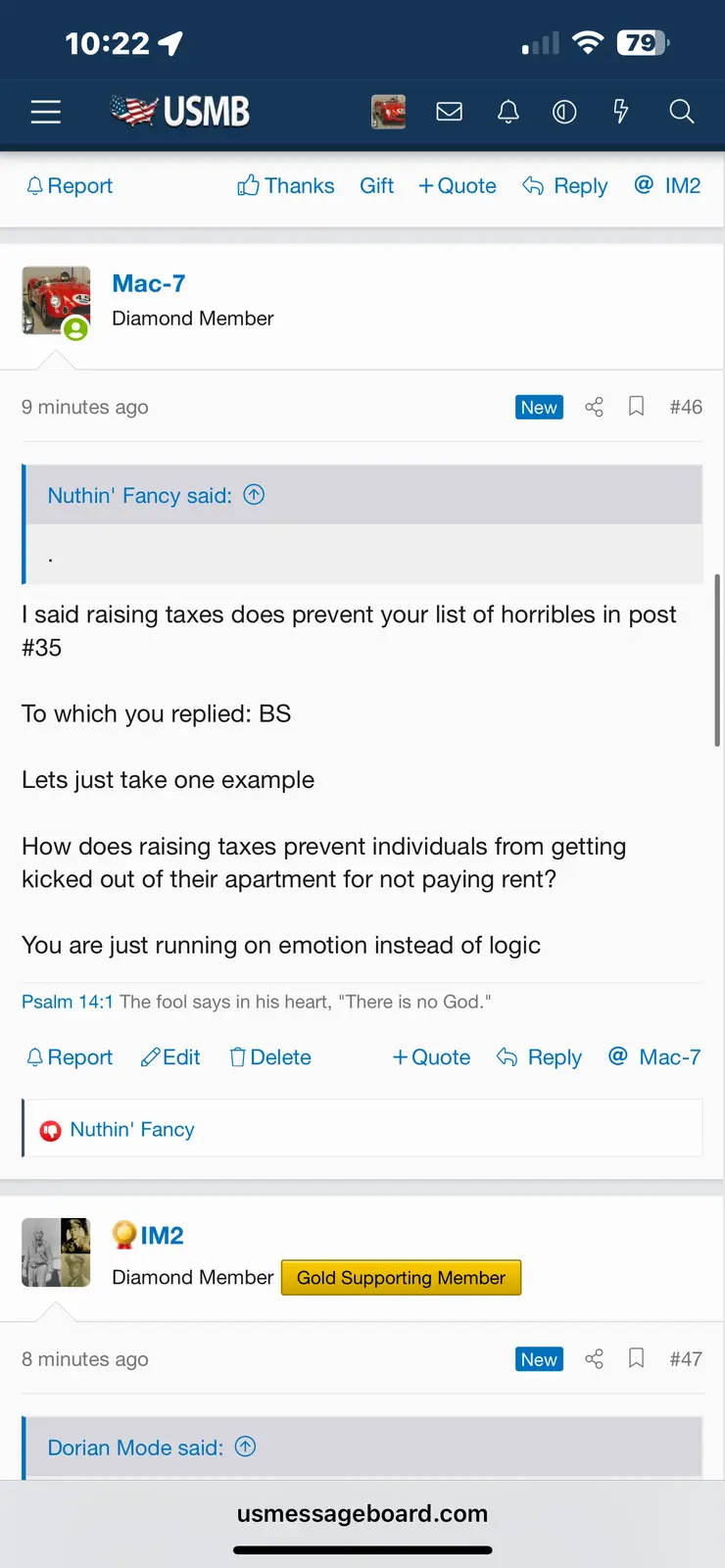Expand Nuthin' Fancy's quoted post arrow
Screen dimensions: 725x1568
(254, 495)
